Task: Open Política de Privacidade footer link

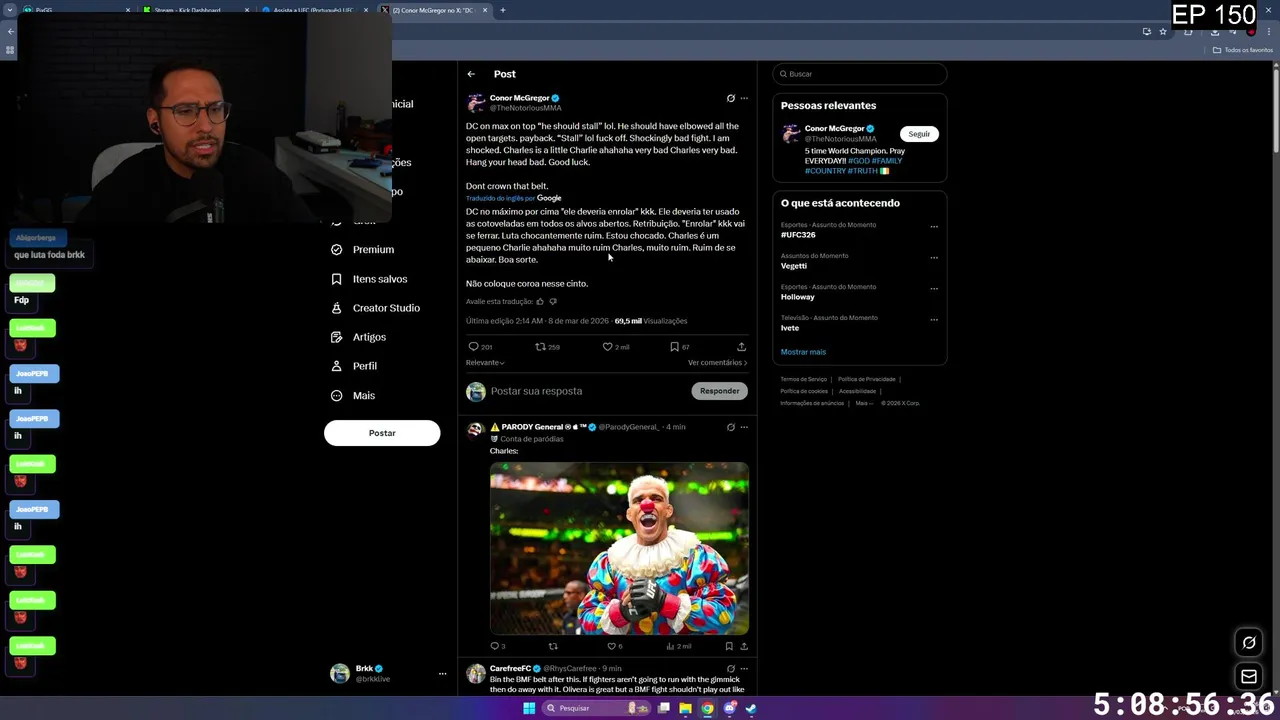Action: click(x=866, y=379)
